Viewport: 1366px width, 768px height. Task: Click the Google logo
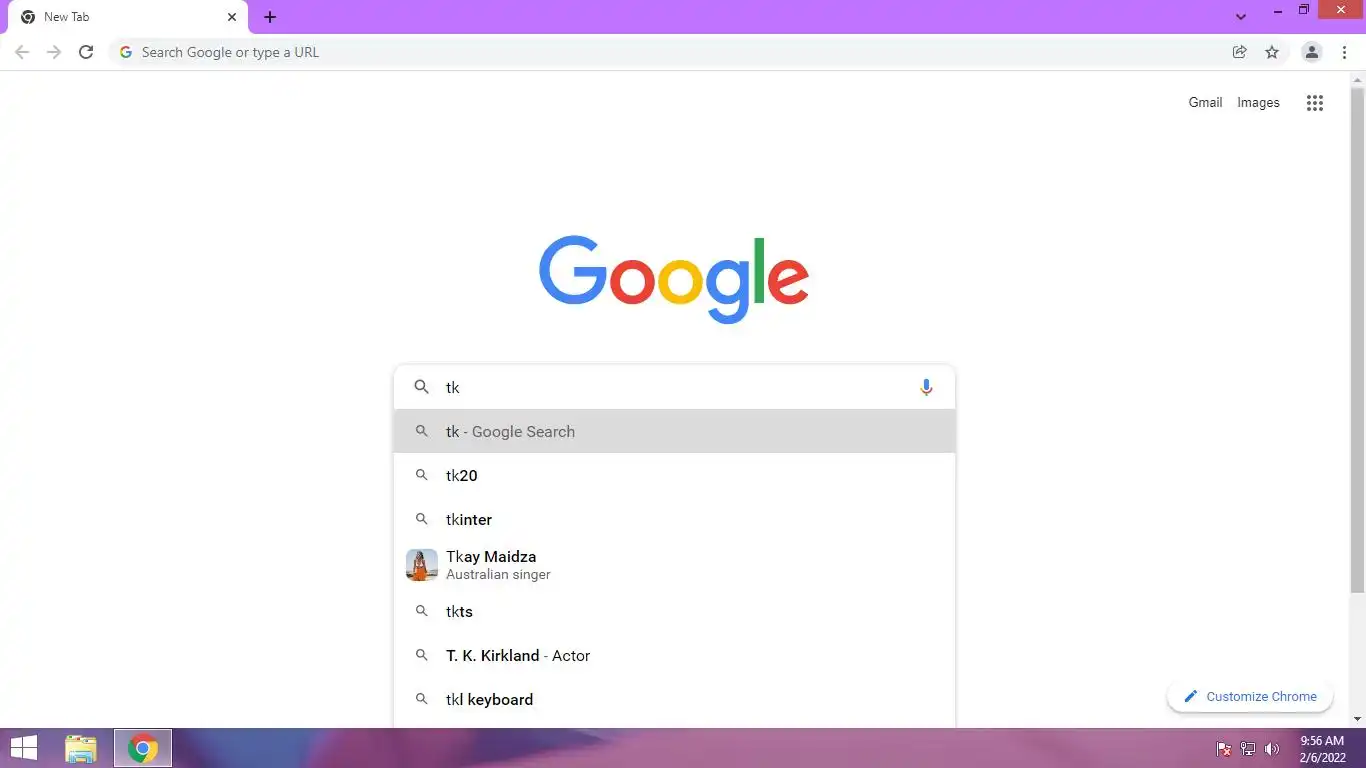pos(674,279)
